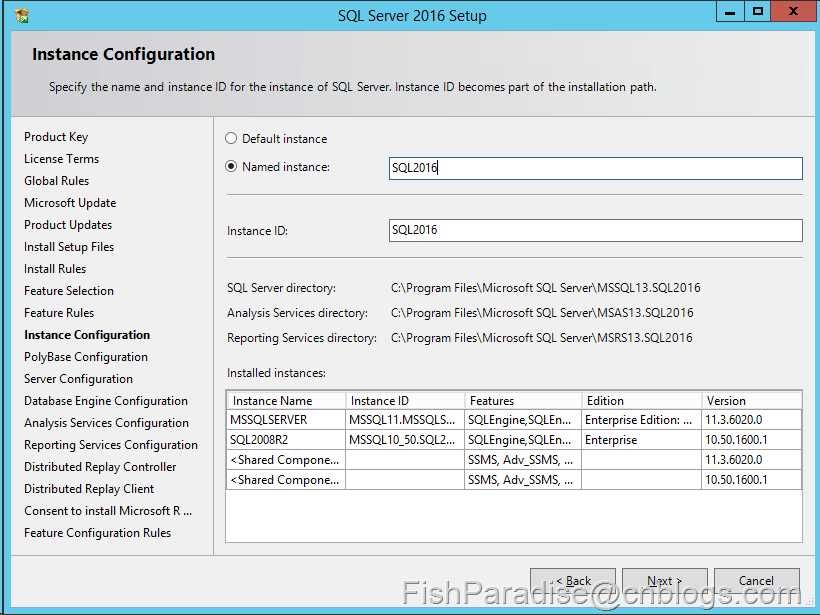
Task: Click the Enterprise Edition cell for MSSQLSERVER
Action: point(639,420)
